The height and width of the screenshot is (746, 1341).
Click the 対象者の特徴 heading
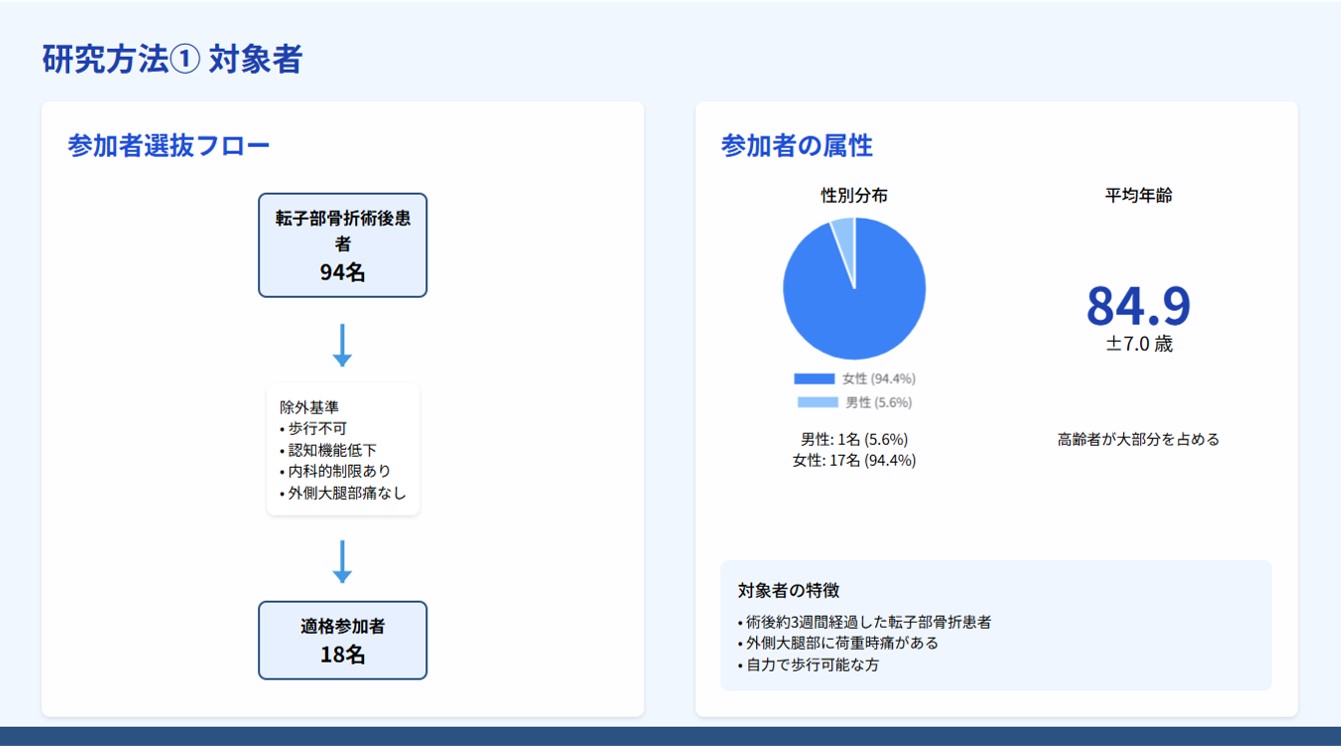788,590
